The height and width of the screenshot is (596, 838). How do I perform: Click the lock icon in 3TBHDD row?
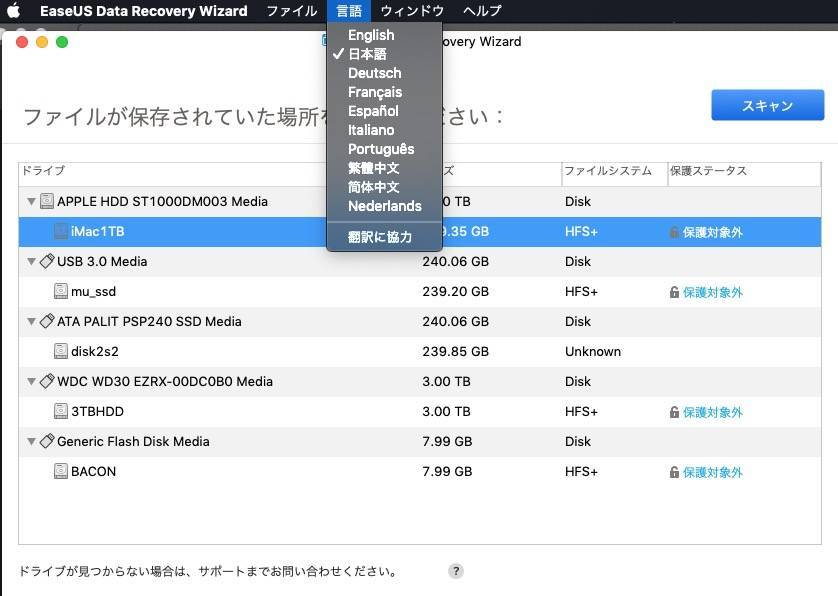tap(674, 412)
